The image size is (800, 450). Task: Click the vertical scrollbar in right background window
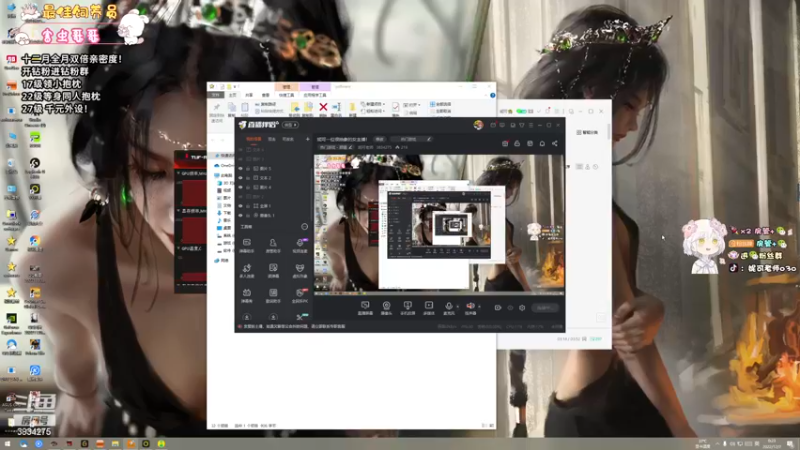point(609,132)
